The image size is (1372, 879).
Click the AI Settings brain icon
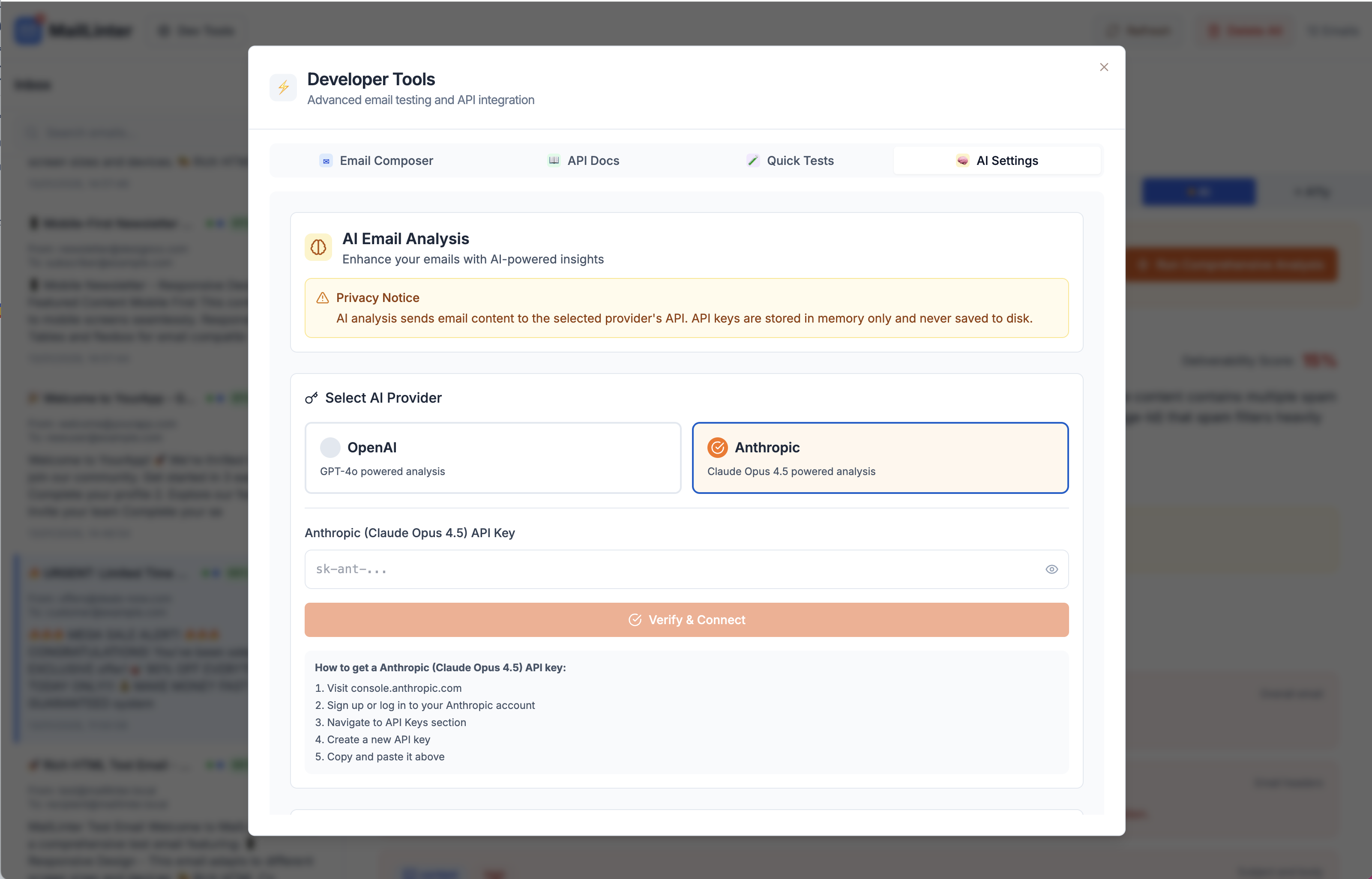pyautogui.click(x=963, y=160)
